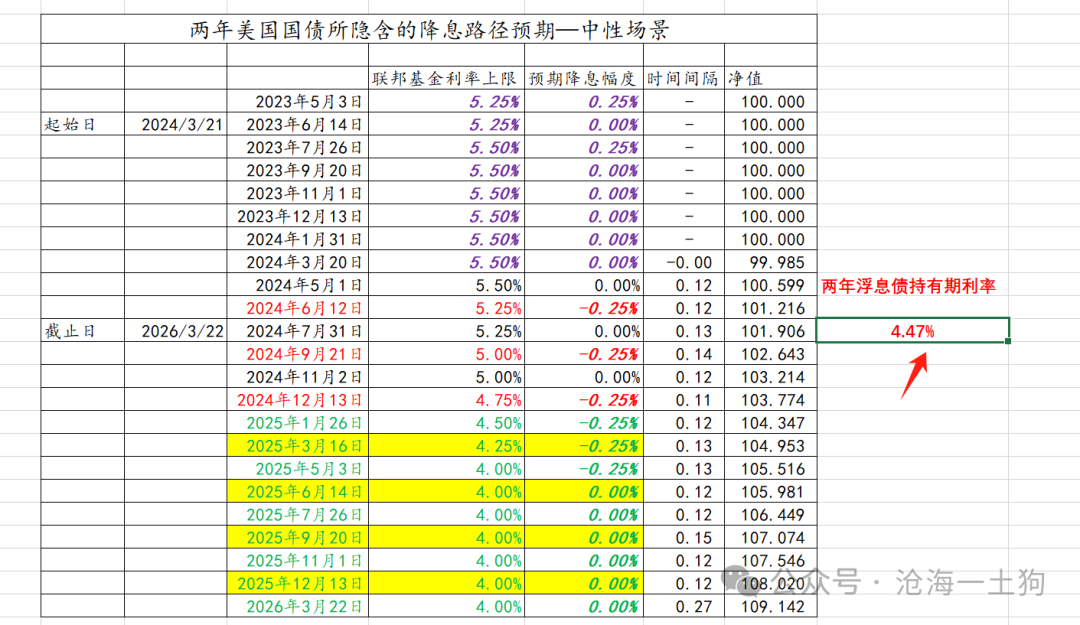This screenshot has width=1080, height=625.
Task: Select the red arrow shape pointing at 4.47%
Action: pos(914,376)
